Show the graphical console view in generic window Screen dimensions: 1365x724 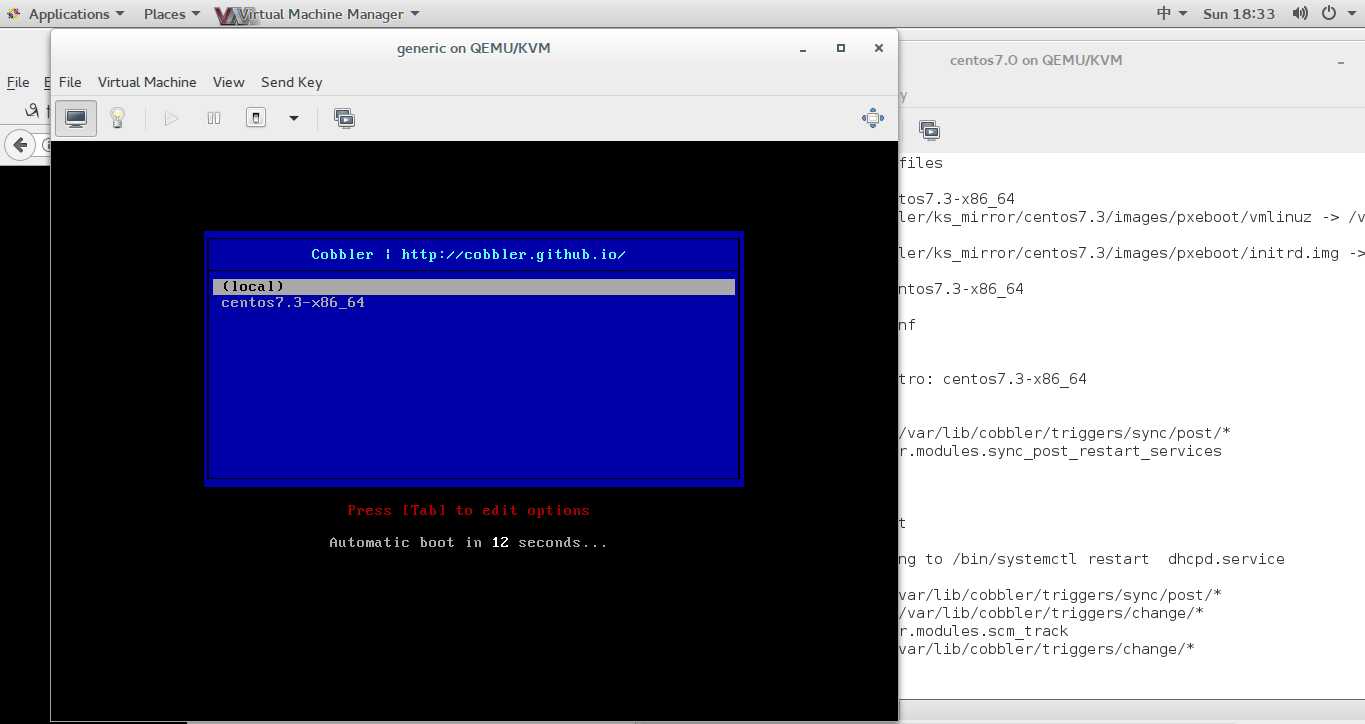coord(76,118)
